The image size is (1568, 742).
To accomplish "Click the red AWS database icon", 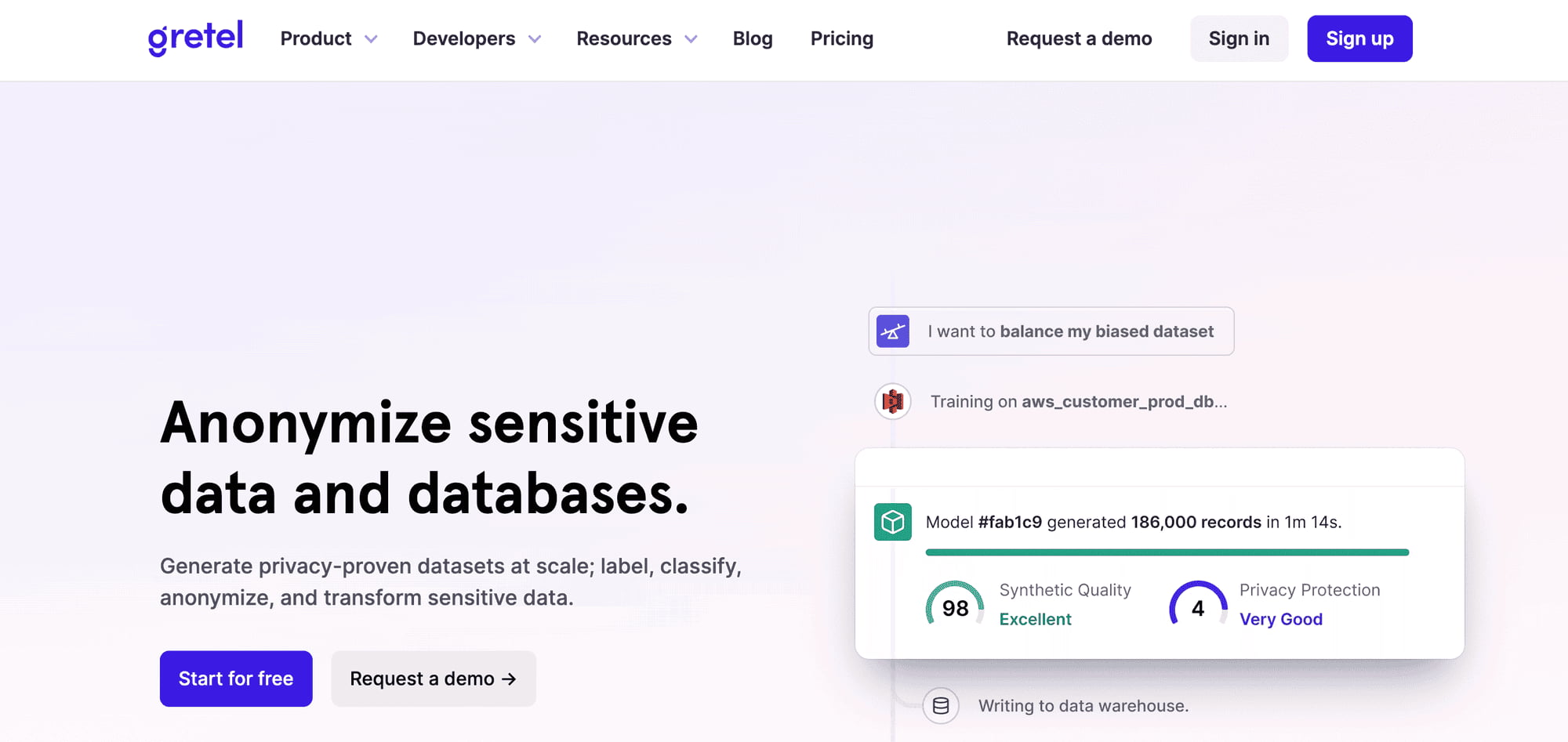I will pyautogui.click(x=892, y=402).
